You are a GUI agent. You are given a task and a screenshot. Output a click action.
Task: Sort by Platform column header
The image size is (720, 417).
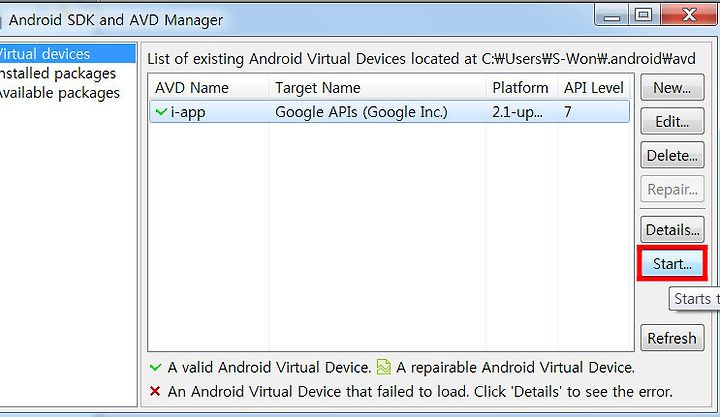522,88
